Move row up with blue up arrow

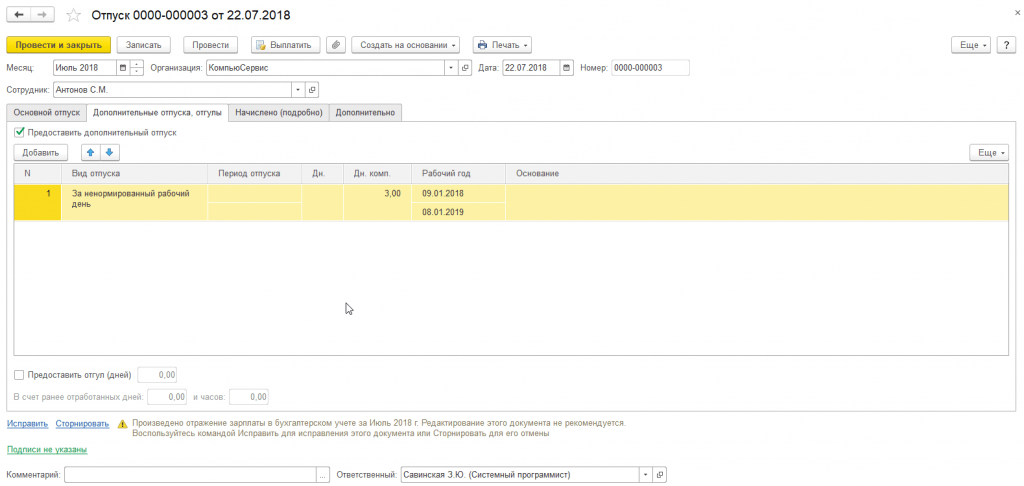tap(91, 152)
